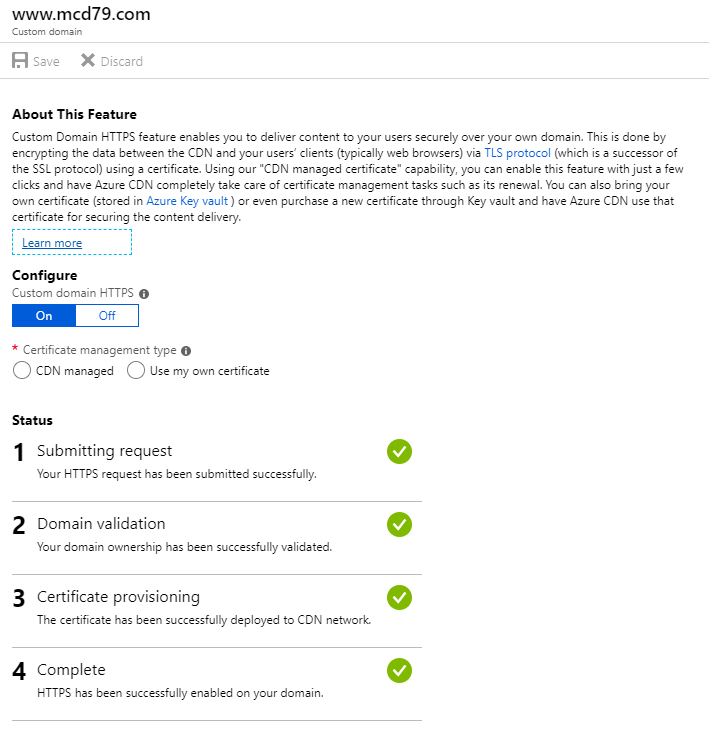This screenshot has width=709, height=748.
Task: Click green checkmark for Submitting request
Action: (399, 452)
